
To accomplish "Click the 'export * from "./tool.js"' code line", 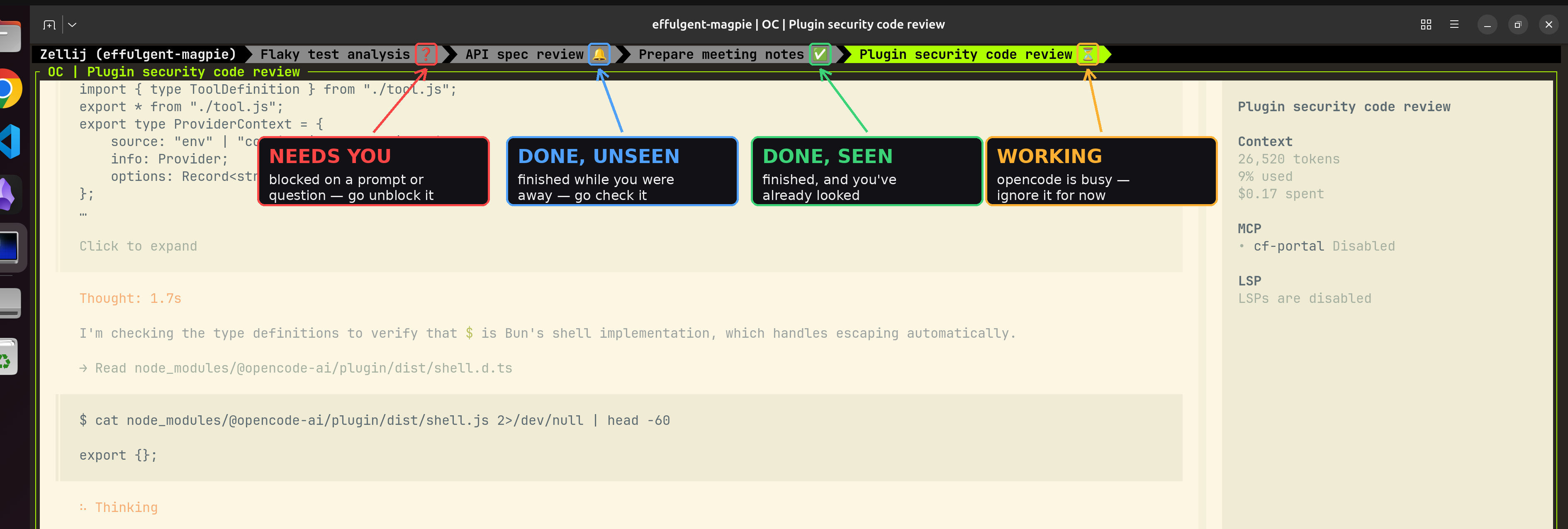I will [x=181, y=107].
